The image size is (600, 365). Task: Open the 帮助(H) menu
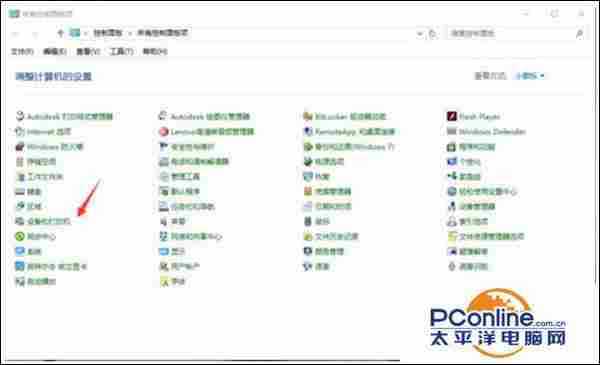[x=155, y=51]
